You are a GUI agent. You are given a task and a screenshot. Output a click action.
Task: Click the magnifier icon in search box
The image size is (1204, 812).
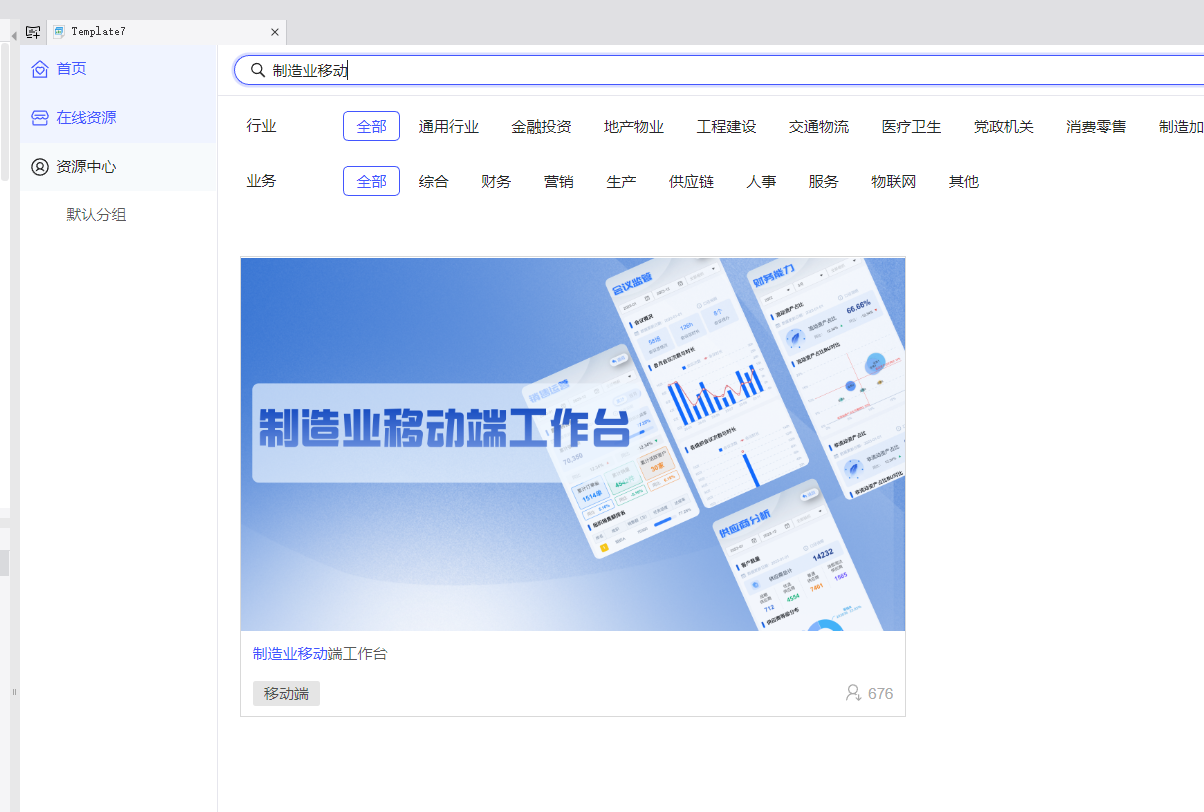tap(257, 70)
